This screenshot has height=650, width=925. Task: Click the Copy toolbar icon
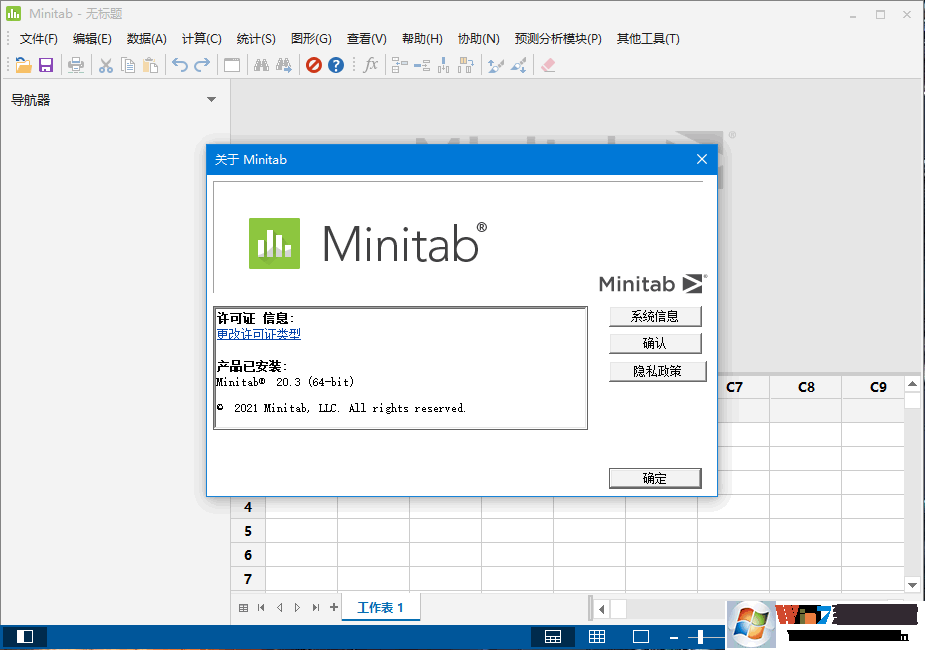[x=128, y=65]
